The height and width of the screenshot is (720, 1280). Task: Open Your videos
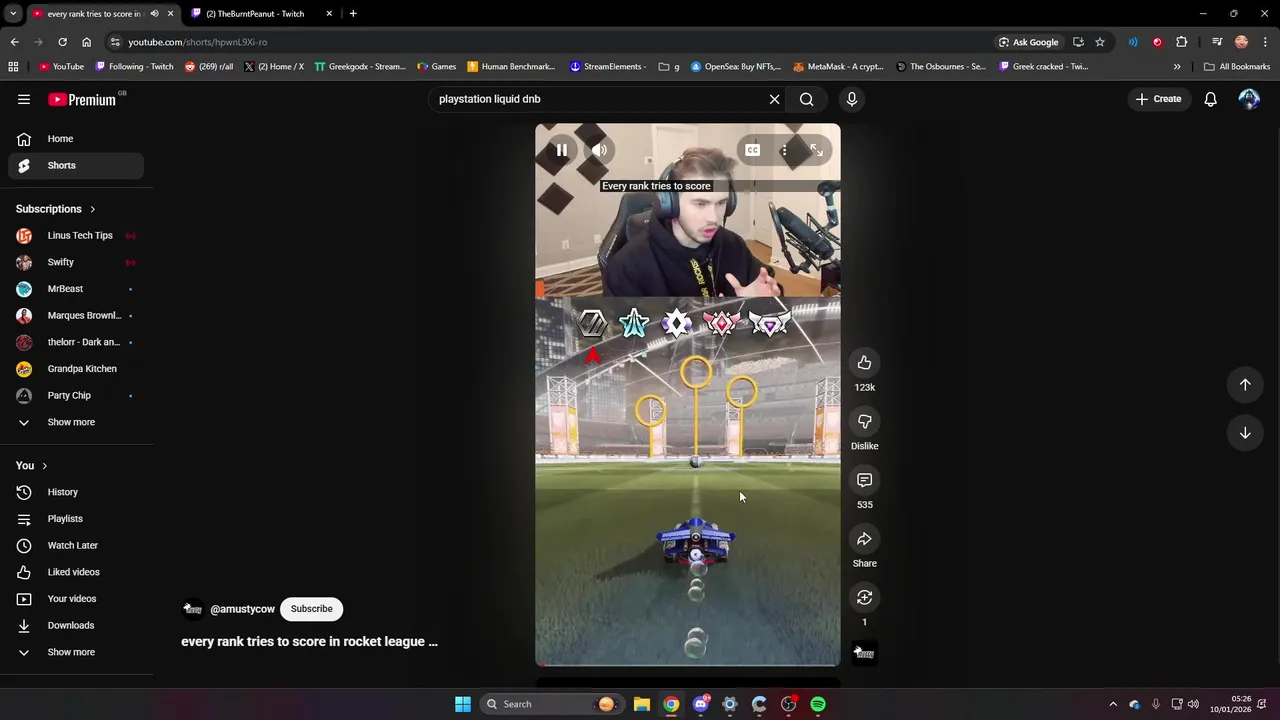[x=76, y=599]
